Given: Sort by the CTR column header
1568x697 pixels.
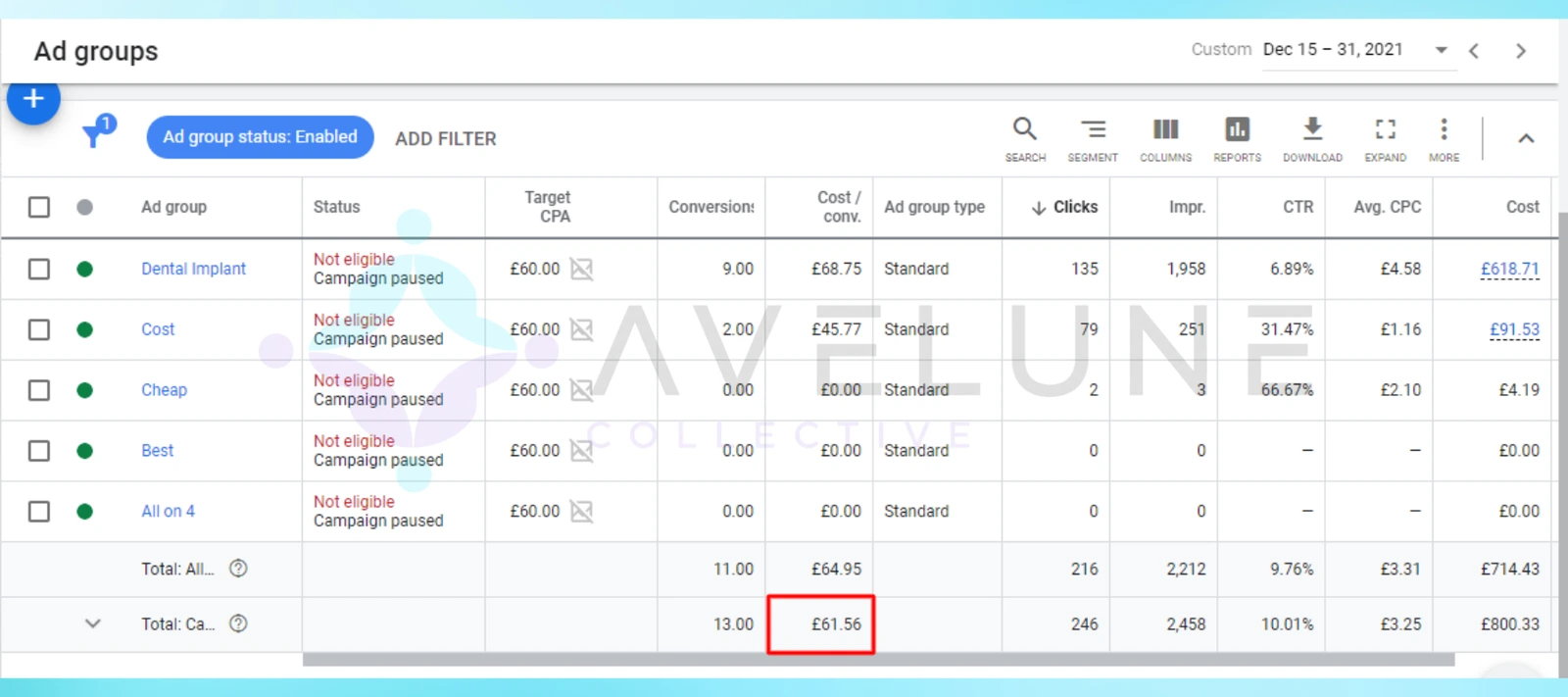Looking at the screenshot, I should tap(1298, 207).
